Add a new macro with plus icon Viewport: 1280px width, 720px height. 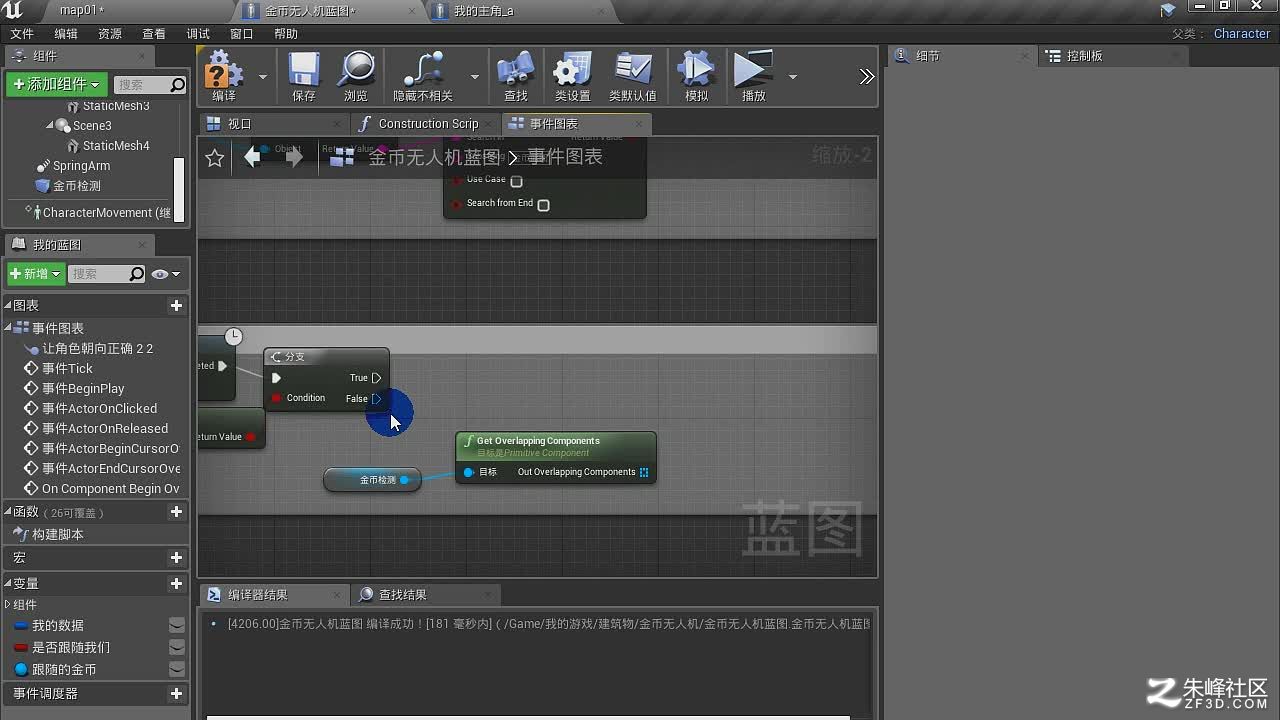coord(177,558)
